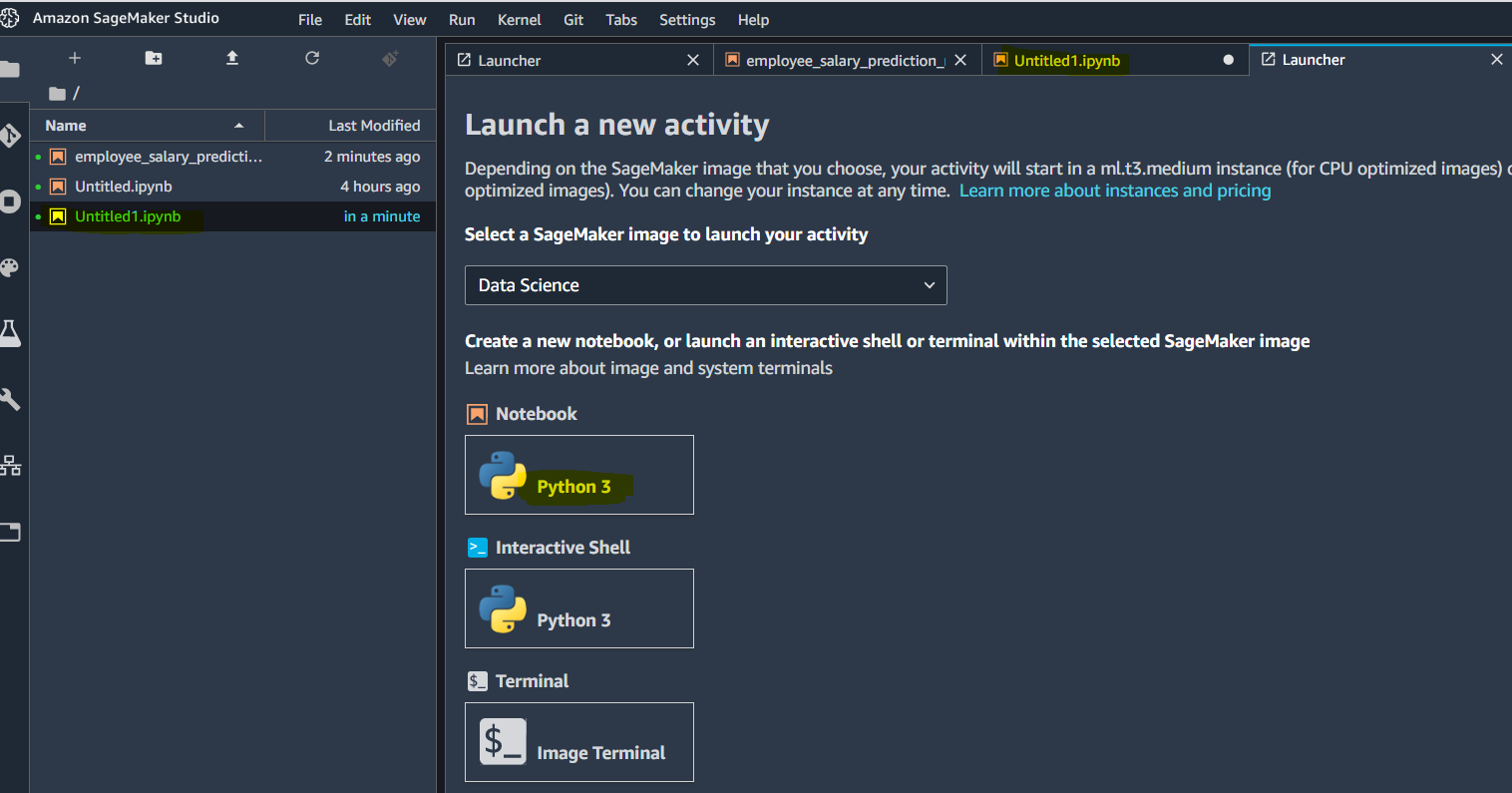Click the Notebook section heading icon
Screen dimensions: 1512x793
tap(478, 414)
